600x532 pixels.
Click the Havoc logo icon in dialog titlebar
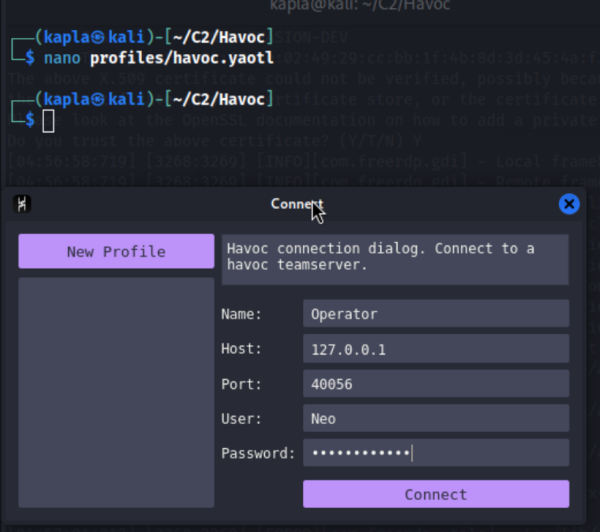pos(22,204)
